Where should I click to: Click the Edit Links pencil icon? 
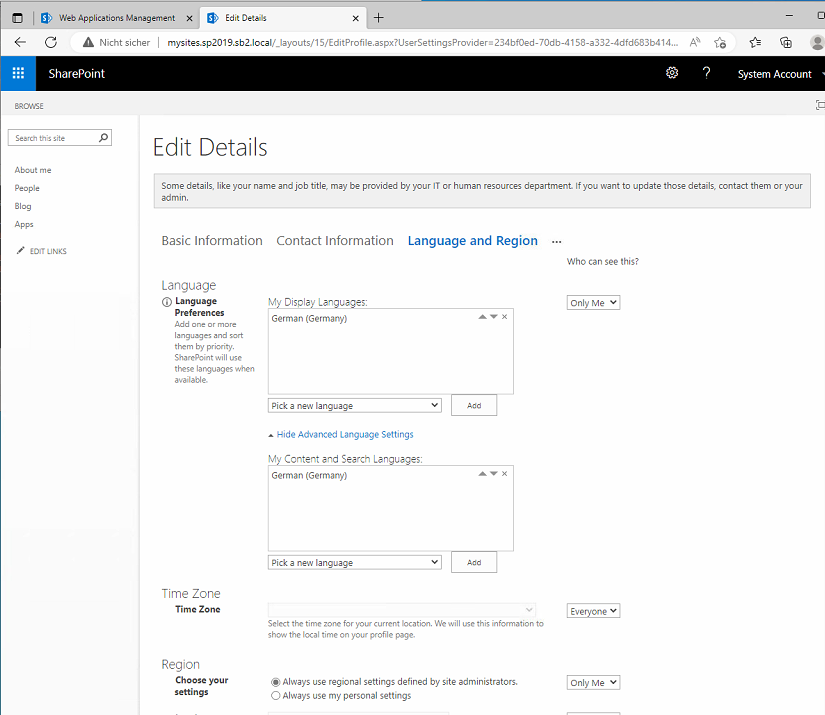(21, 250)
